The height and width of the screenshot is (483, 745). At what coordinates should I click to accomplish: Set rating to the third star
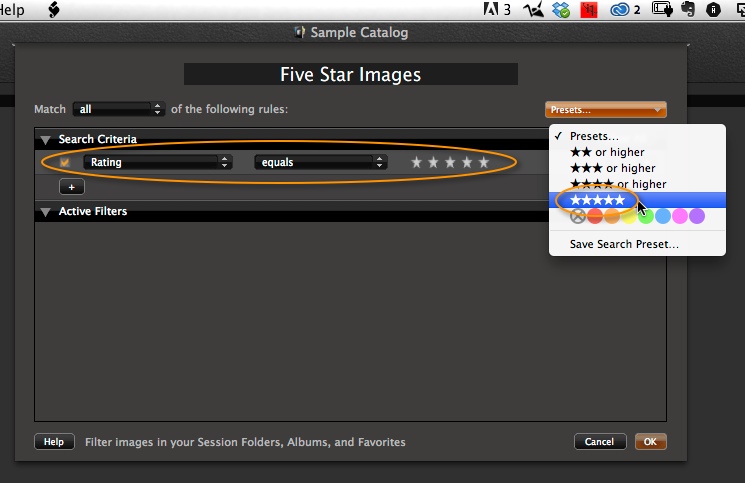[450, 162]
